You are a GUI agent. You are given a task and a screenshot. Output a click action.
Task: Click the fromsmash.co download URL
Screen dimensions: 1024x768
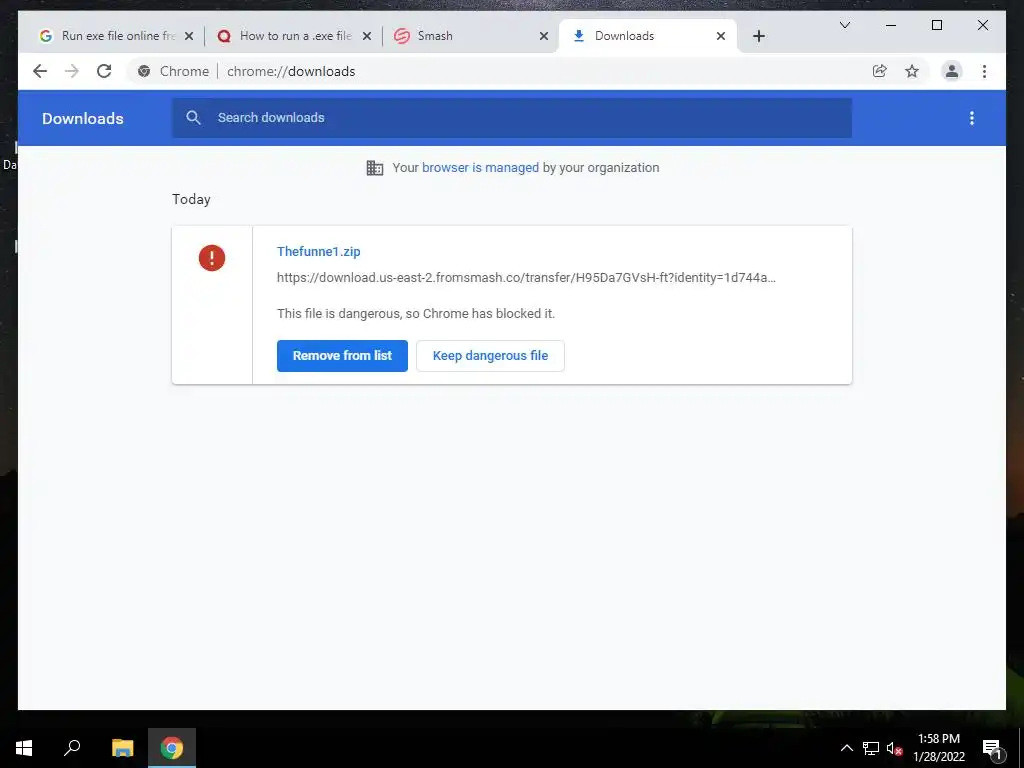click(x=526, y=278)
